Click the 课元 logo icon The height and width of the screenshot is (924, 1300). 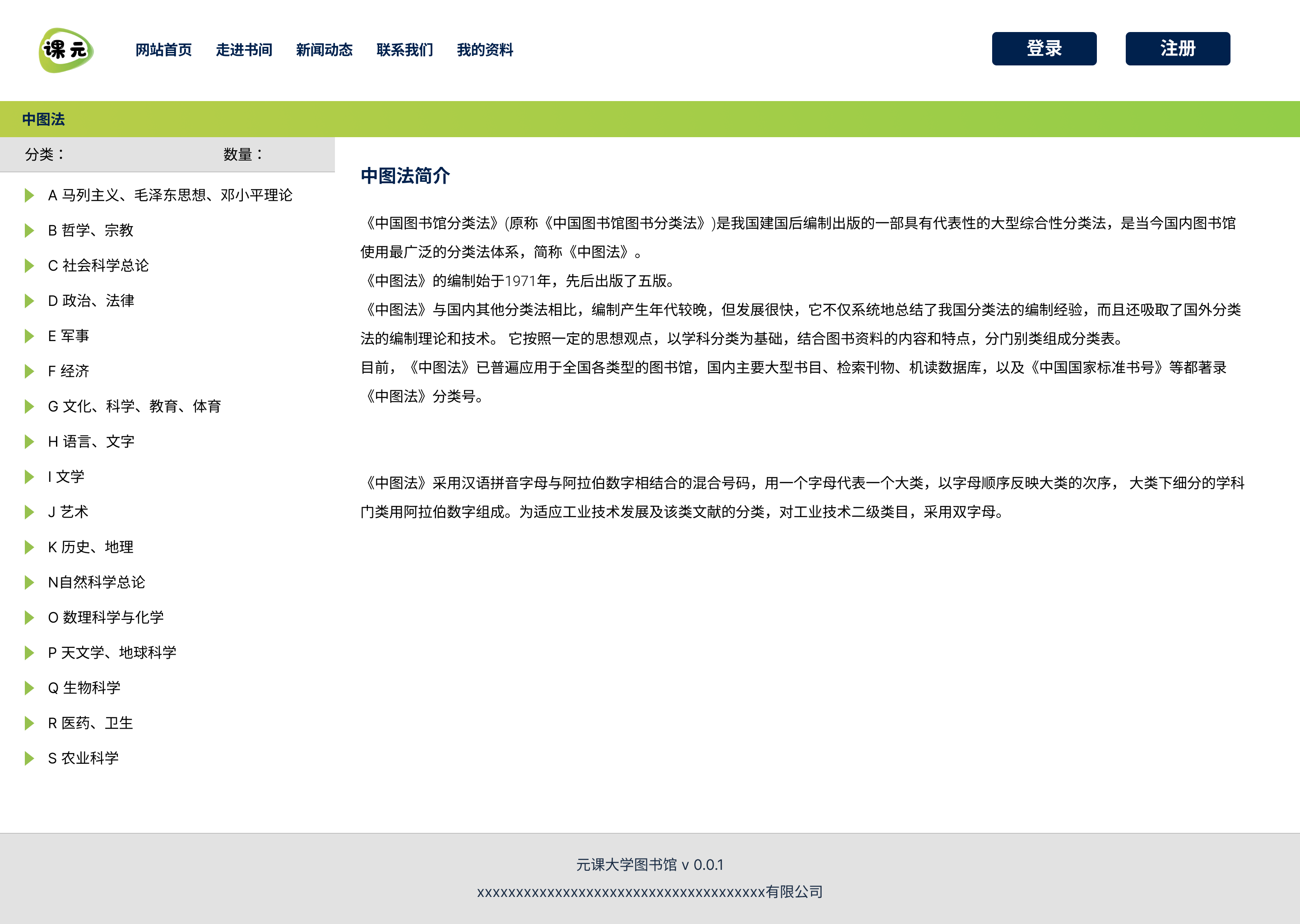point(66,50)
